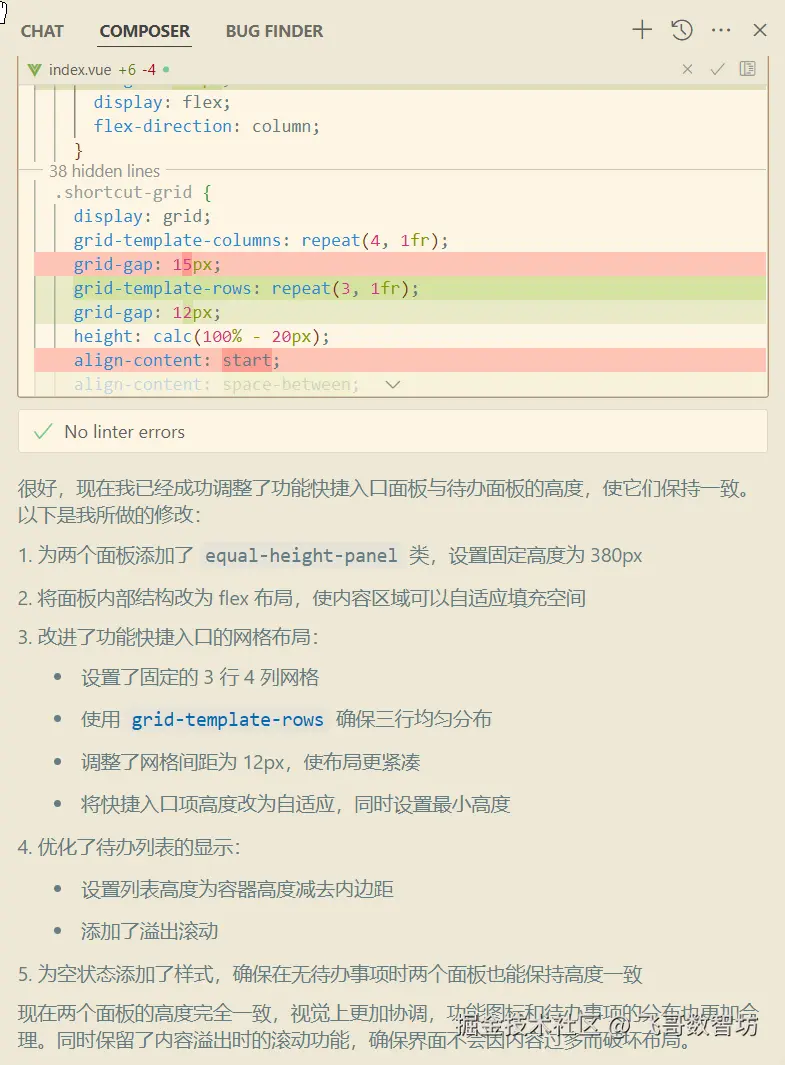Start a new composer with plus icon

[x=642, y=30]
